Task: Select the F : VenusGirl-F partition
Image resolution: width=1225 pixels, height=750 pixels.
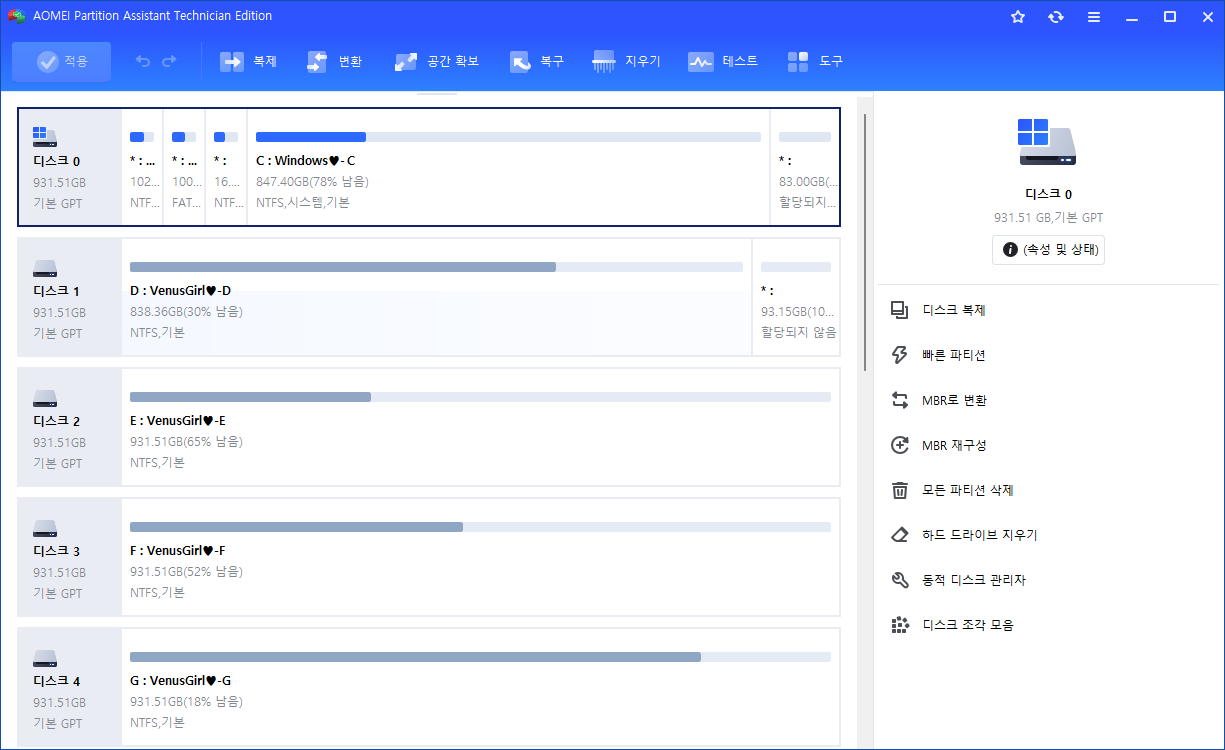Action: click(480, 557)
